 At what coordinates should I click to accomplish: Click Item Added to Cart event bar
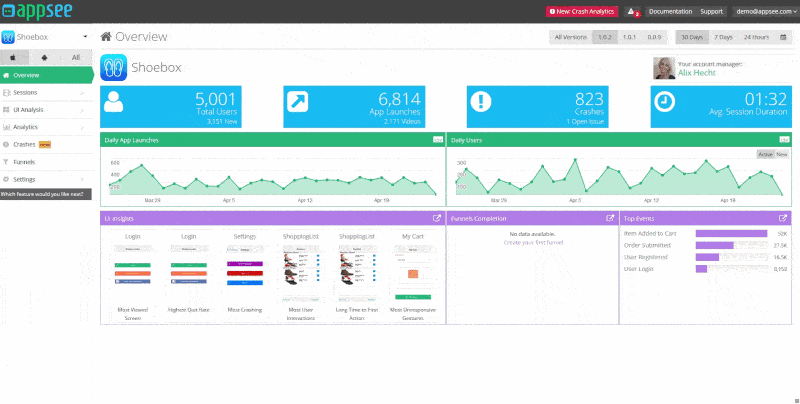(731, 234)
